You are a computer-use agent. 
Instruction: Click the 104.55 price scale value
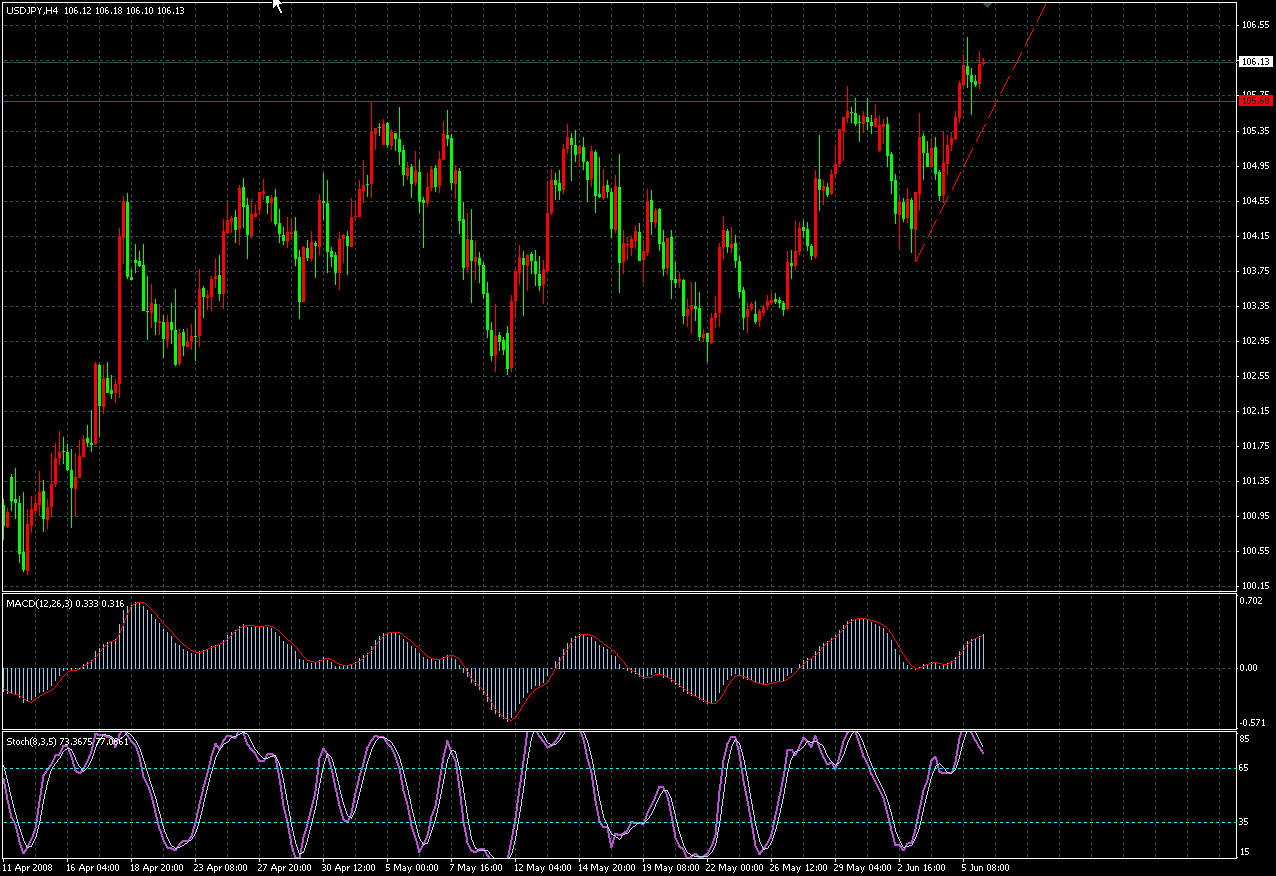[1255, 200]
